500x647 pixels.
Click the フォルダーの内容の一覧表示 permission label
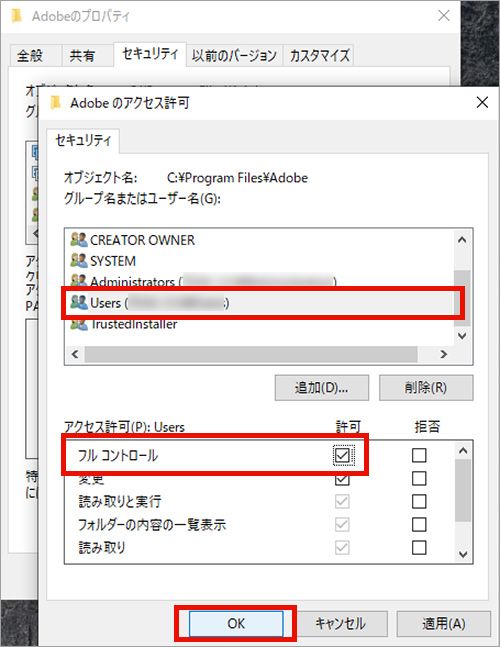point(152,524)
